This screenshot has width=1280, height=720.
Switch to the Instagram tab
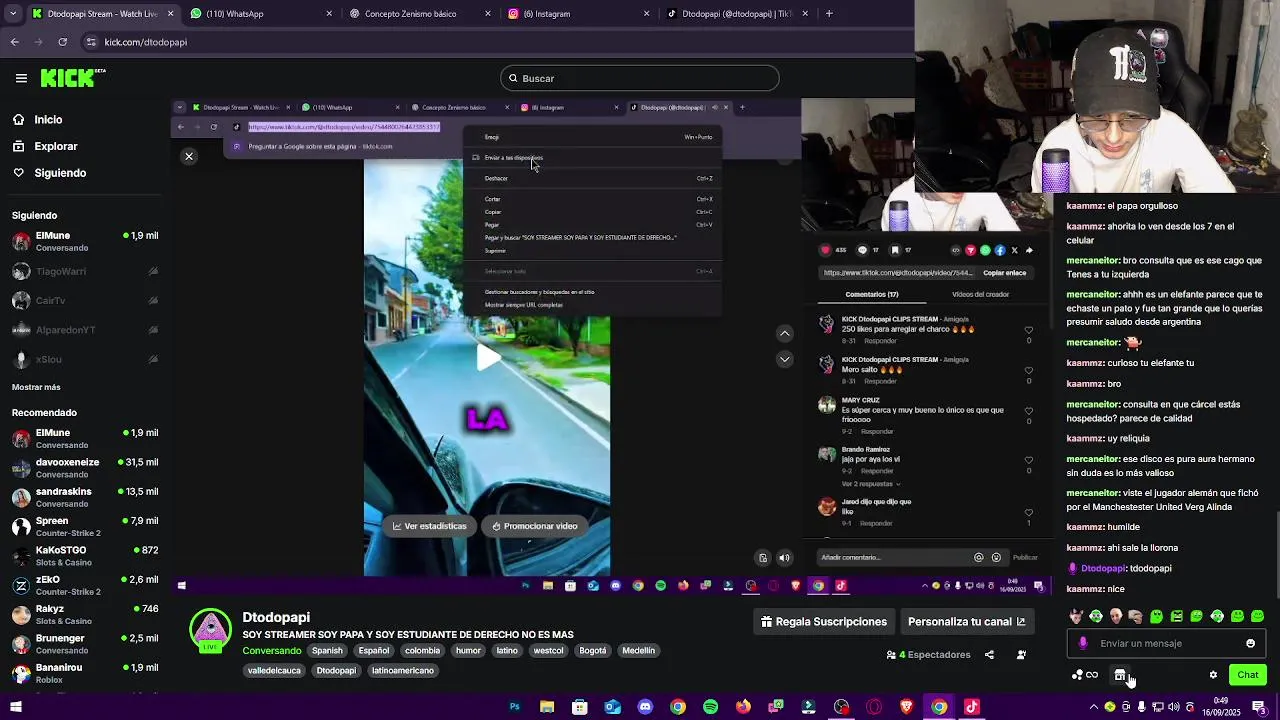pos(578,14)
